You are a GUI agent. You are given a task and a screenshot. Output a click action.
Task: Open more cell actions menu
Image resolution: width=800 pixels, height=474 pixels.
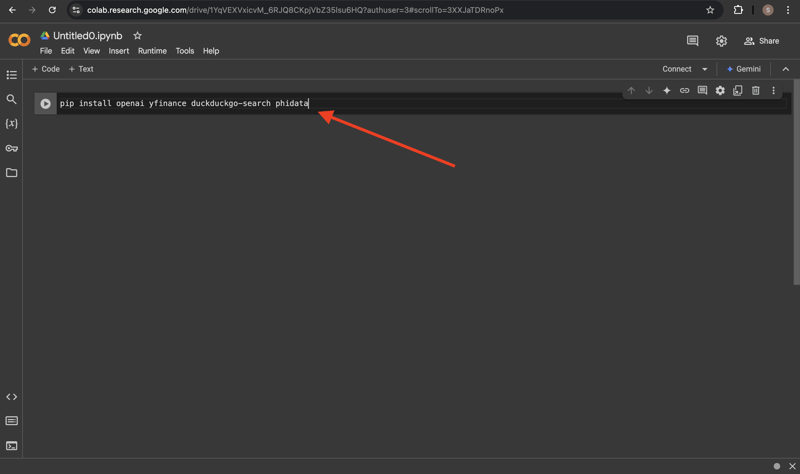tap(773, 91)
